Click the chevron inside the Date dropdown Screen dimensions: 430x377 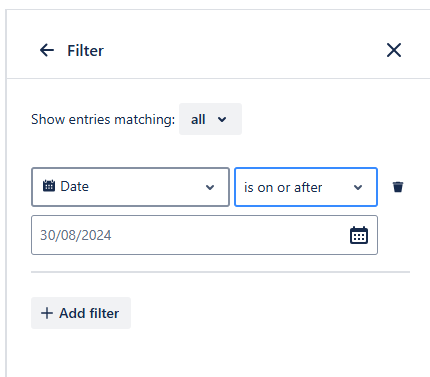pyautogui.click(x=210, y=187)
